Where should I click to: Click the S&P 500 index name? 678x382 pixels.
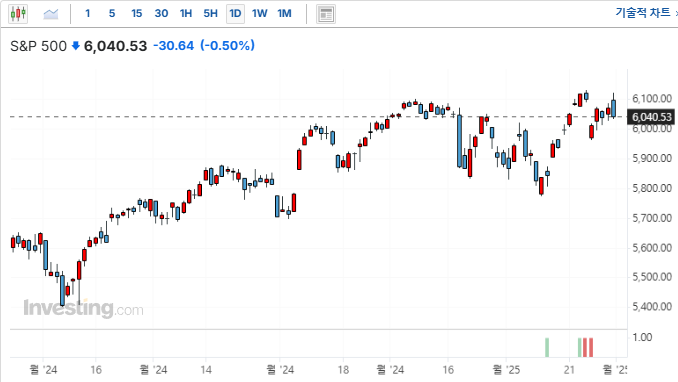pyautogui.click(x=38, y=46)
